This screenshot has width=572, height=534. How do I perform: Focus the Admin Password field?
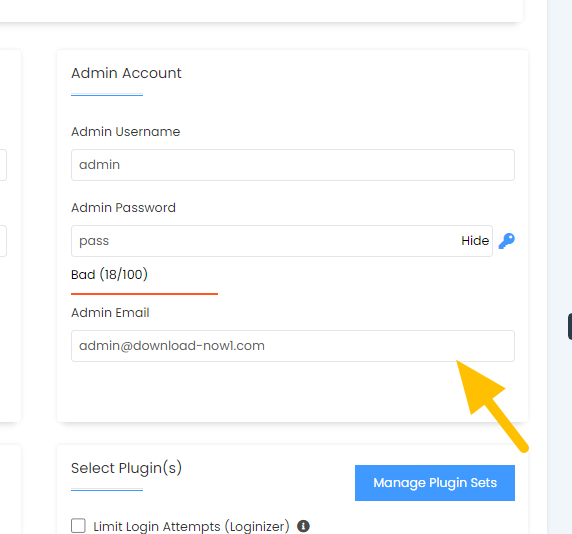(x=282, y=241)
